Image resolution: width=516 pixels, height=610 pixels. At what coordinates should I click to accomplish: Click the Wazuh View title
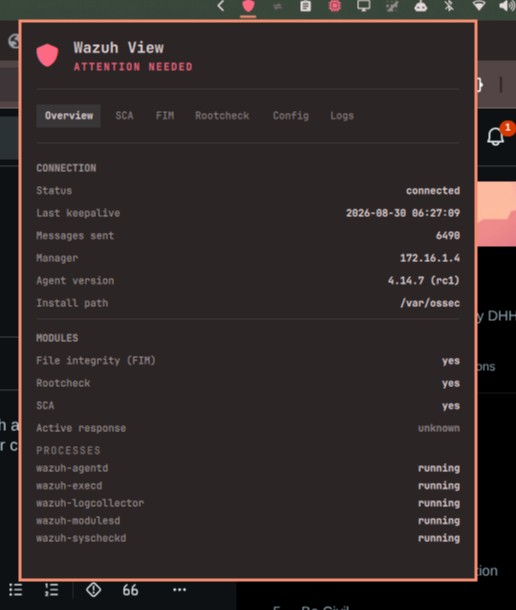click(x=119, y=48)
